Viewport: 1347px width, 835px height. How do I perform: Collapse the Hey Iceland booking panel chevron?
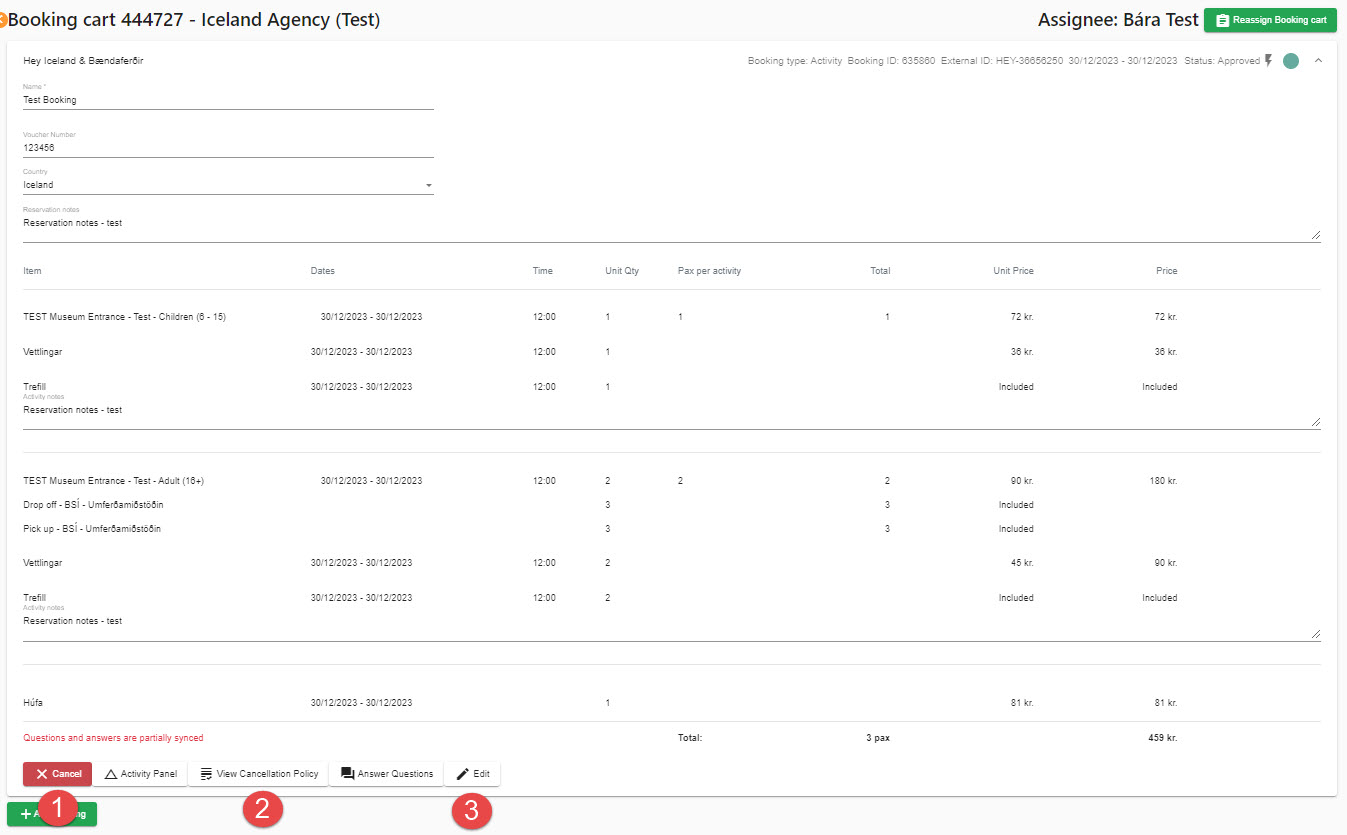[x=1318, y=61]
